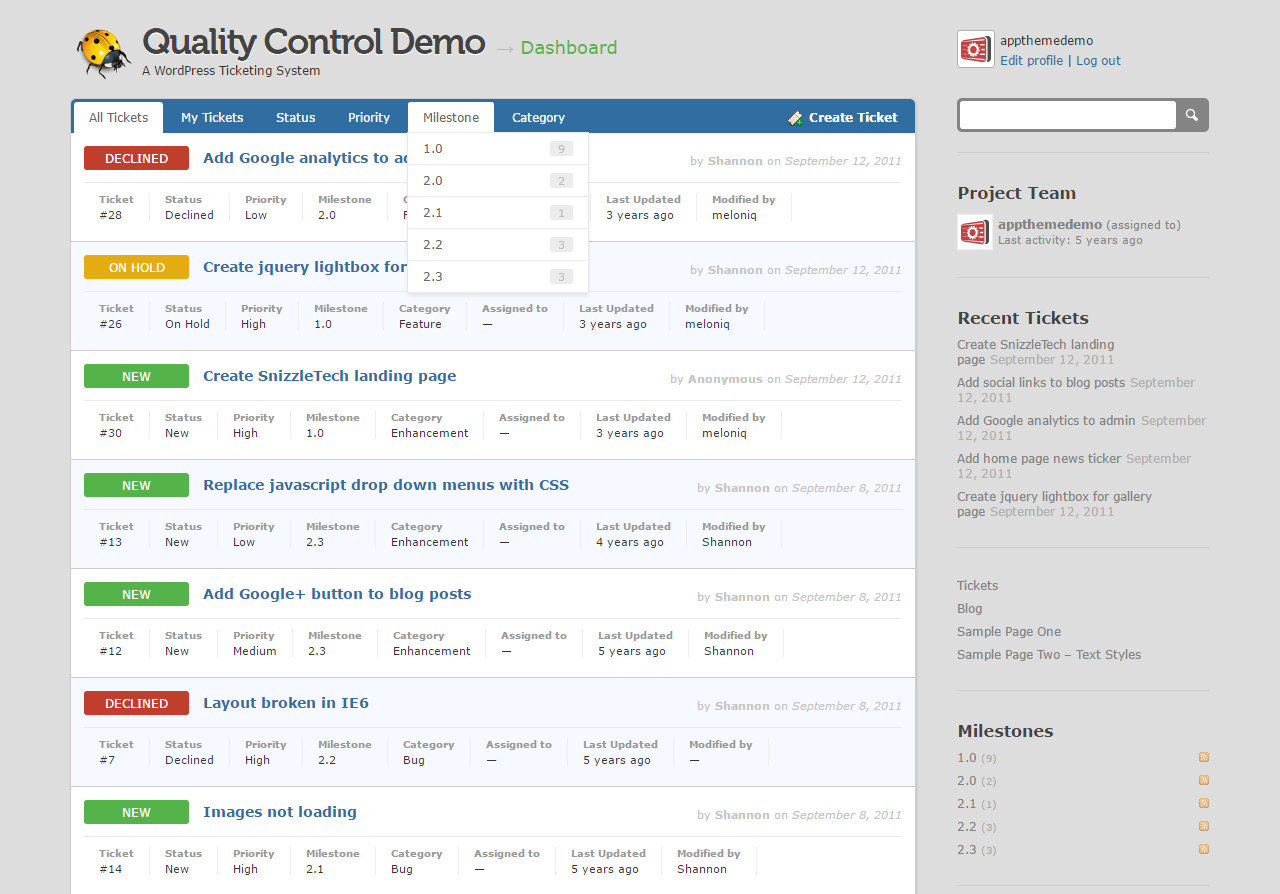Image resolution: width=1280 pixels, height=894 pixels.
Task: Open RSS feed for milestone 2.0
Action: coord(1204,780)
